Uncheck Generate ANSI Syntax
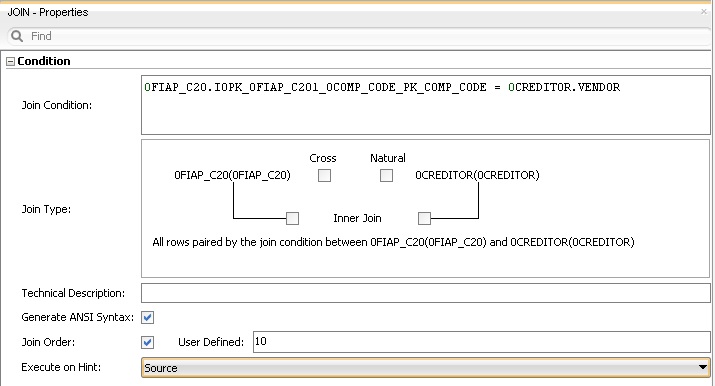 tap(147, 317)
